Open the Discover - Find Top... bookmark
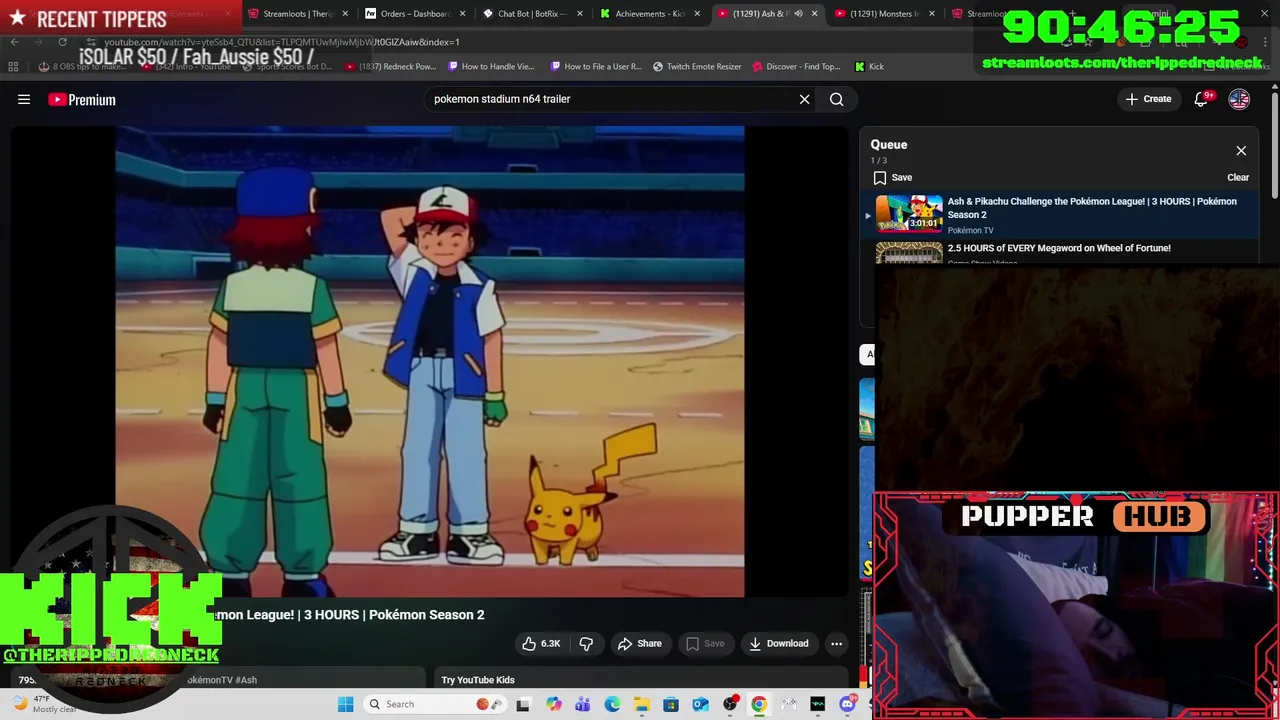The image size is (1280, 720). [x=796, y=66]
